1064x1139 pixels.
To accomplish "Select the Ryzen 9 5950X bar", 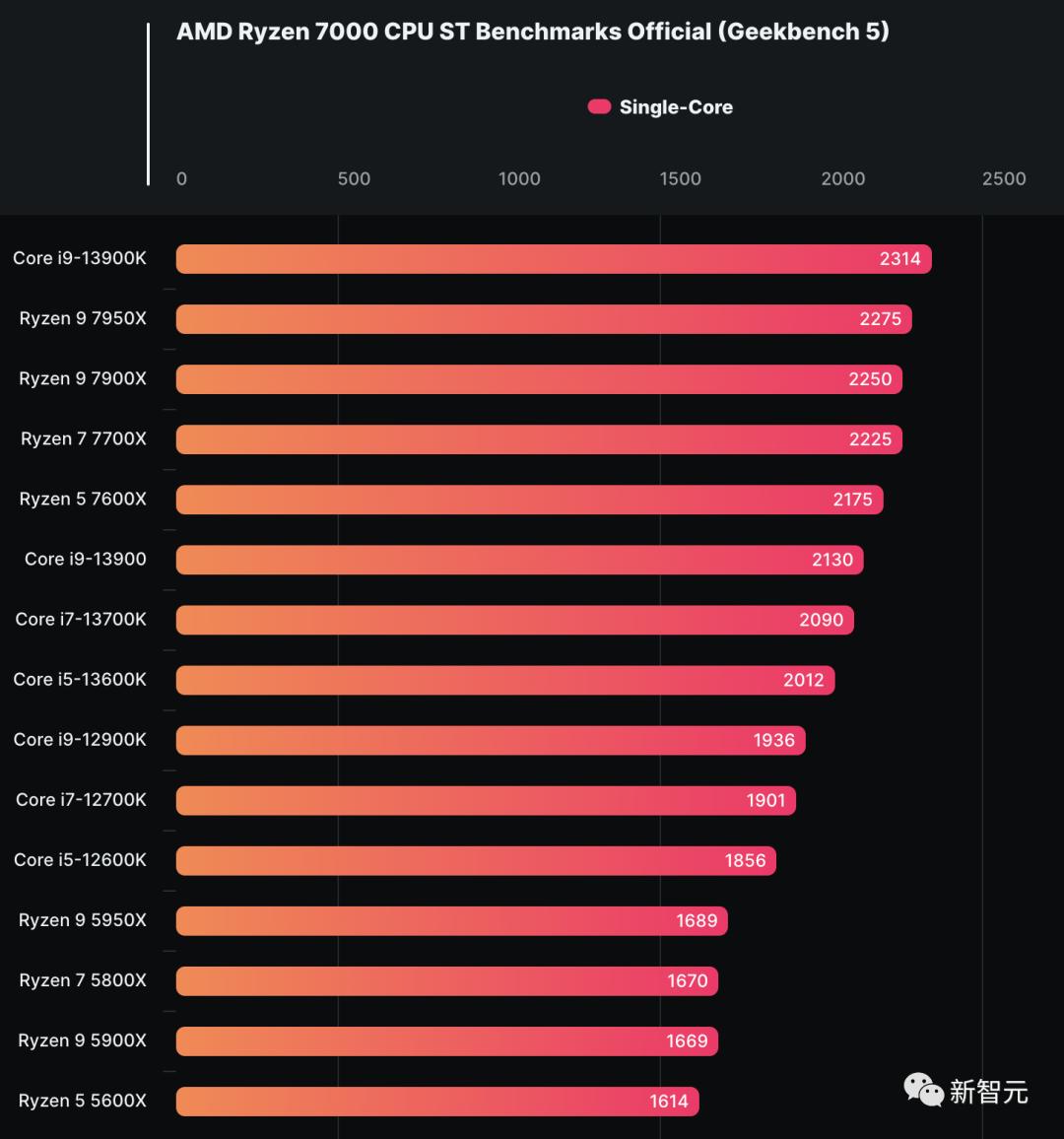I will [451, 920].
